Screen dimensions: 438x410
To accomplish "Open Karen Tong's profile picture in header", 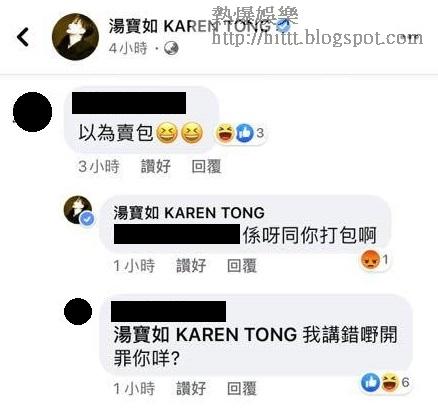I will coord(75,37).
